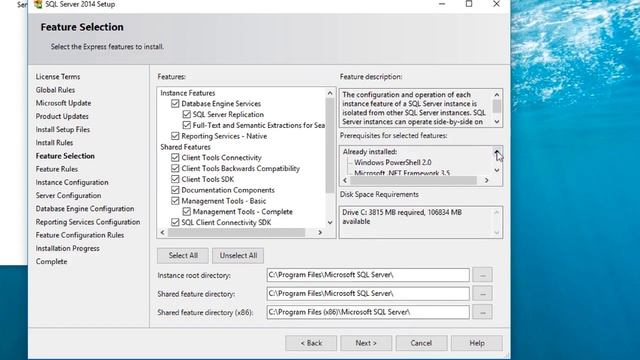The width and height of the screenshot is (640, 360).
Task: Uncheck SQL Server Replication
Action: point(187,114)
